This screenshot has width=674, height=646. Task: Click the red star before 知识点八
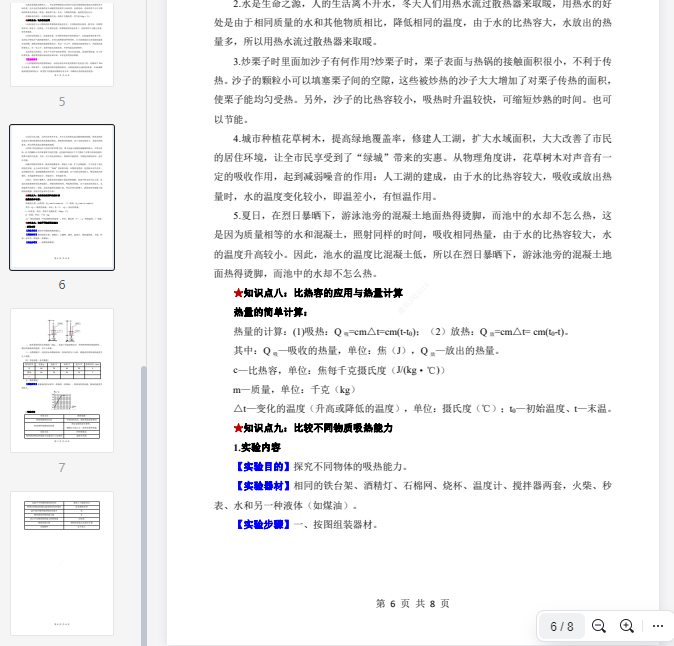pos(238,293)
